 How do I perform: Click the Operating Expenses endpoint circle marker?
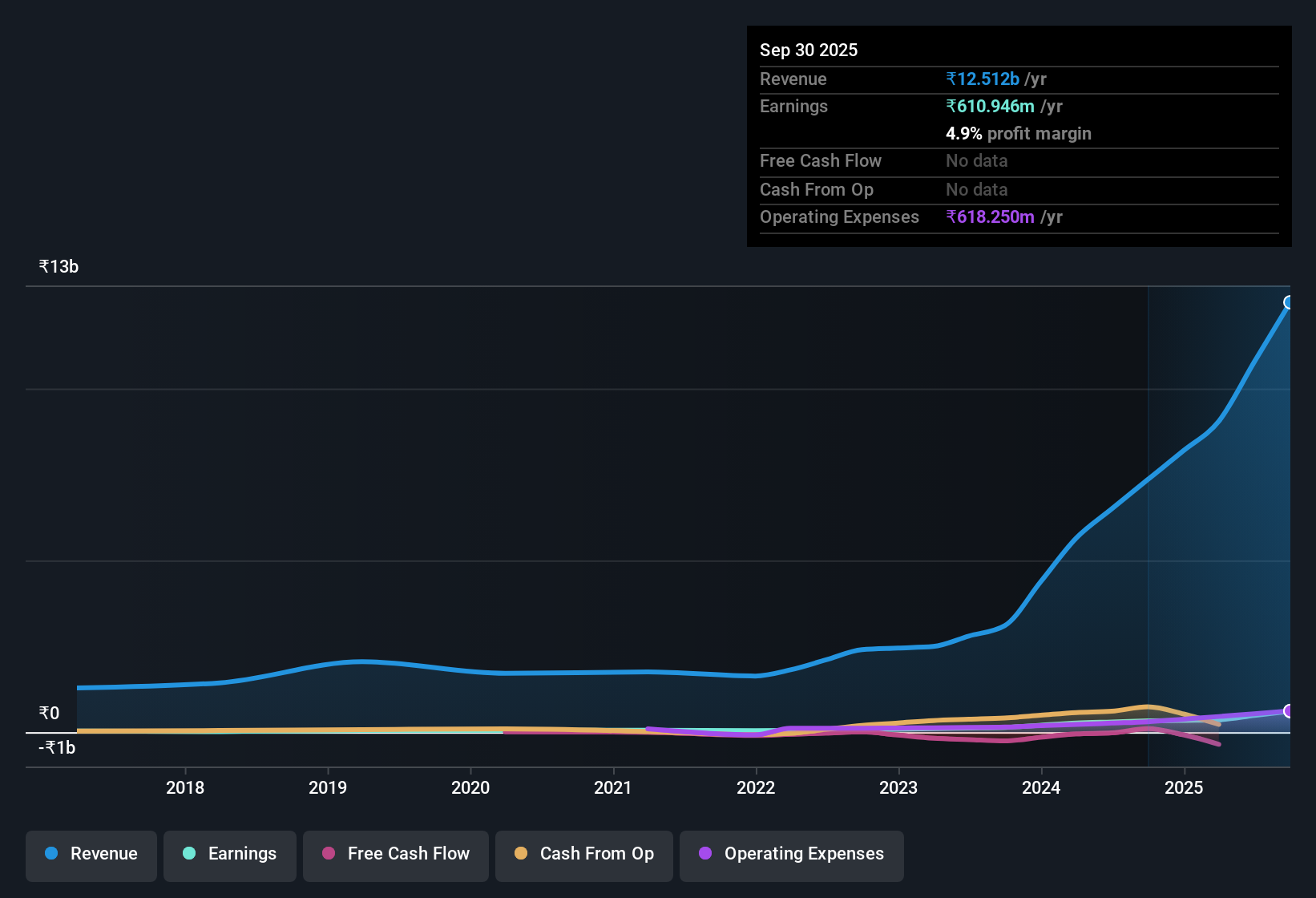coord(1288,711)
